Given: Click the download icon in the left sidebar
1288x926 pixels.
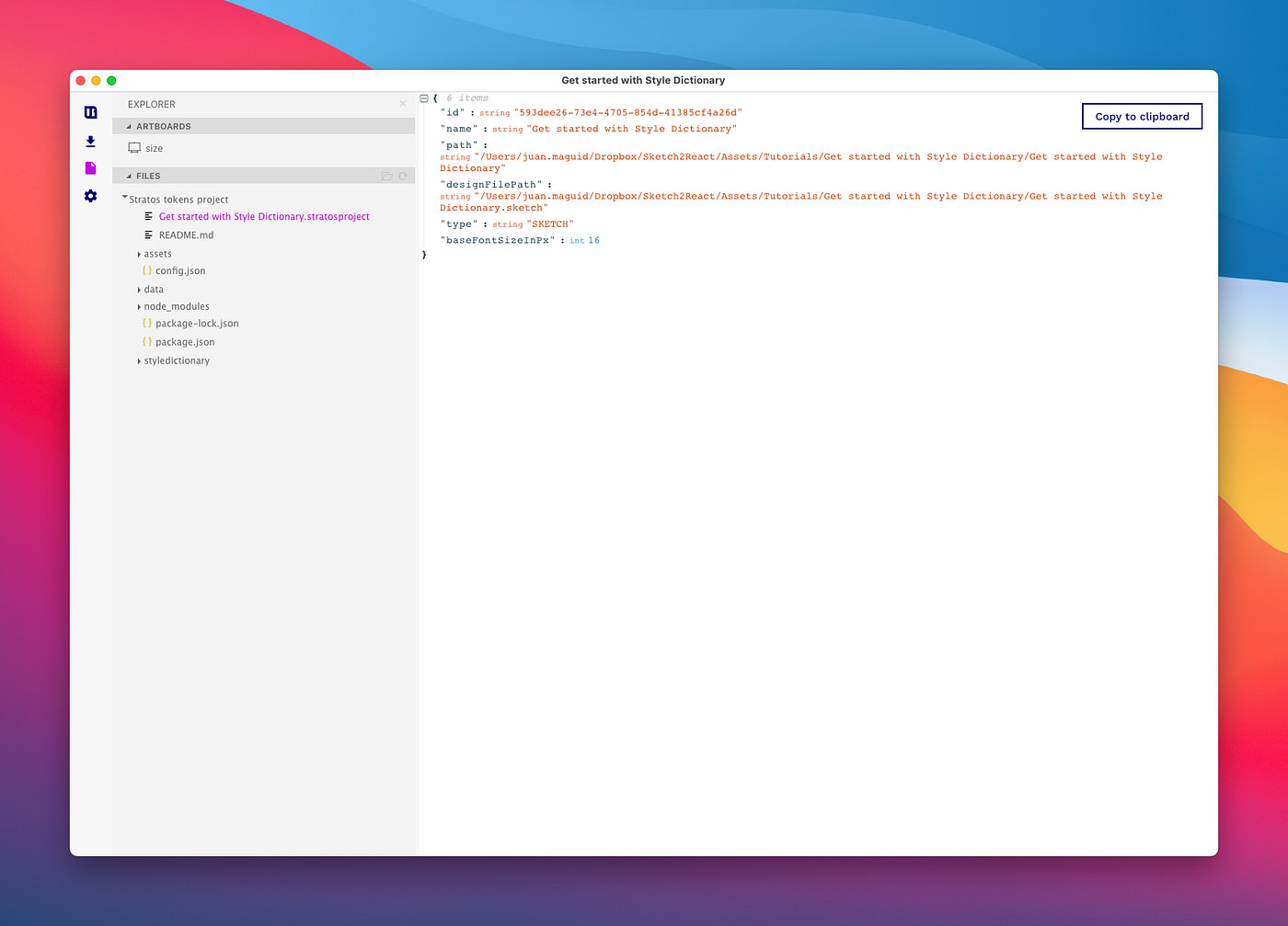Looking at the screenshot, I should 90,141.
